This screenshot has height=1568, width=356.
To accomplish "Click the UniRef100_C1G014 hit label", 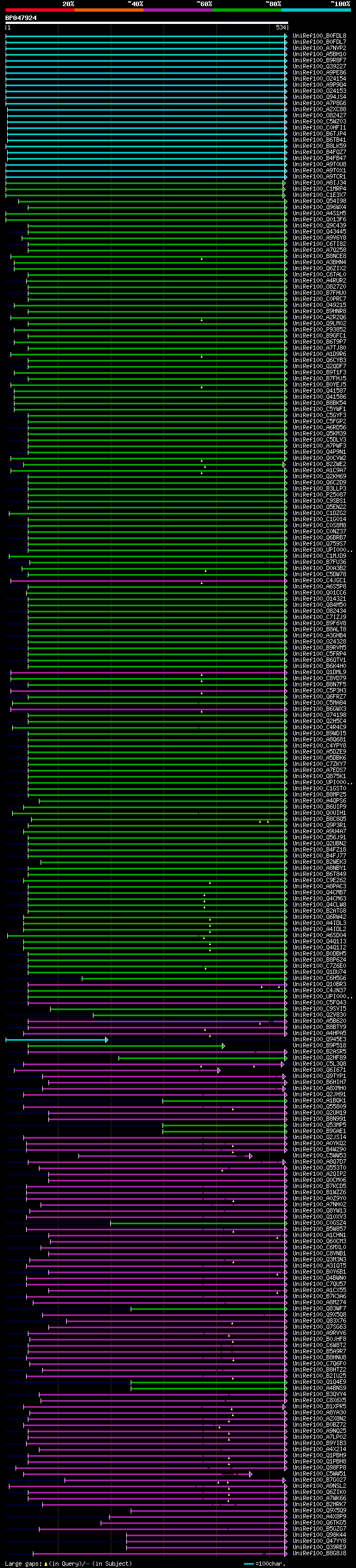I will pyautogui.click(x=319, y=519).
